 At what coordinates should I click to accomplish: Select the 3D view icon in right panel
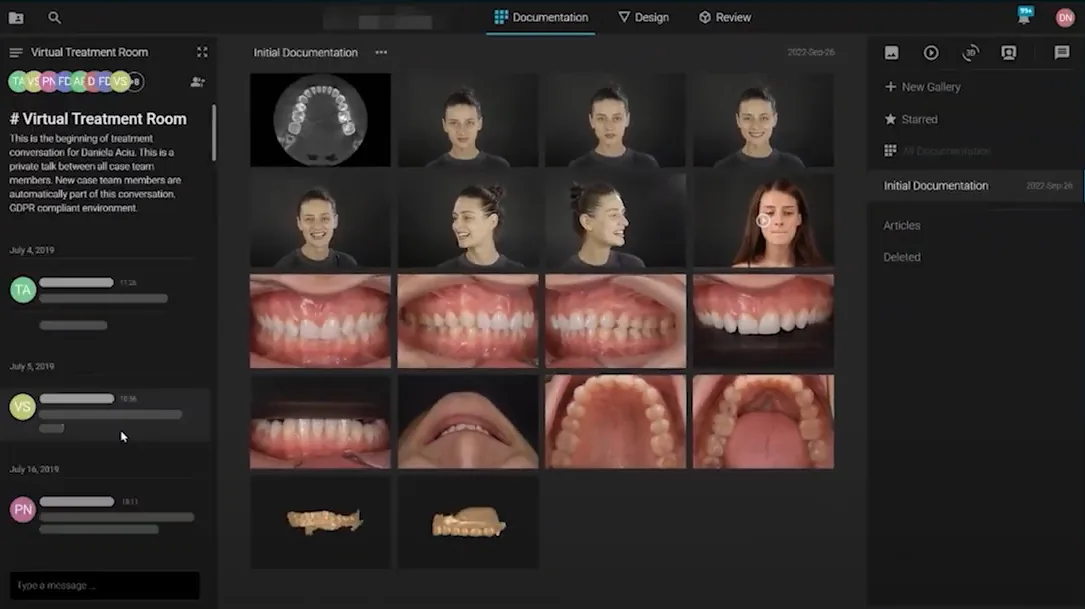(x=970, y=53)
